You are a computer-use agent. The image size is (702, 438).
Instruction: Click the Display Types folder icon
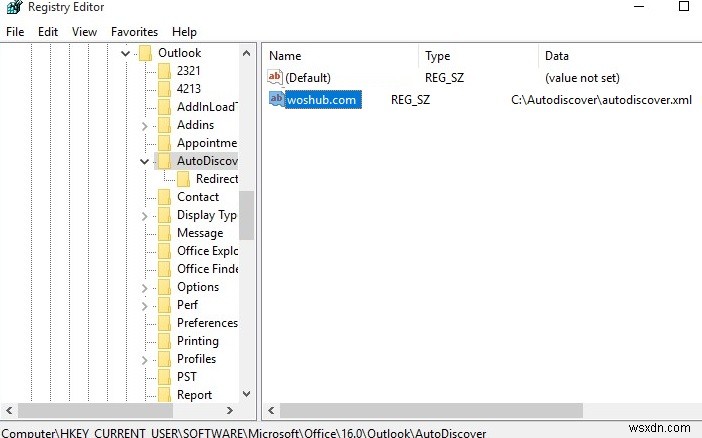(x=164, y=215)
